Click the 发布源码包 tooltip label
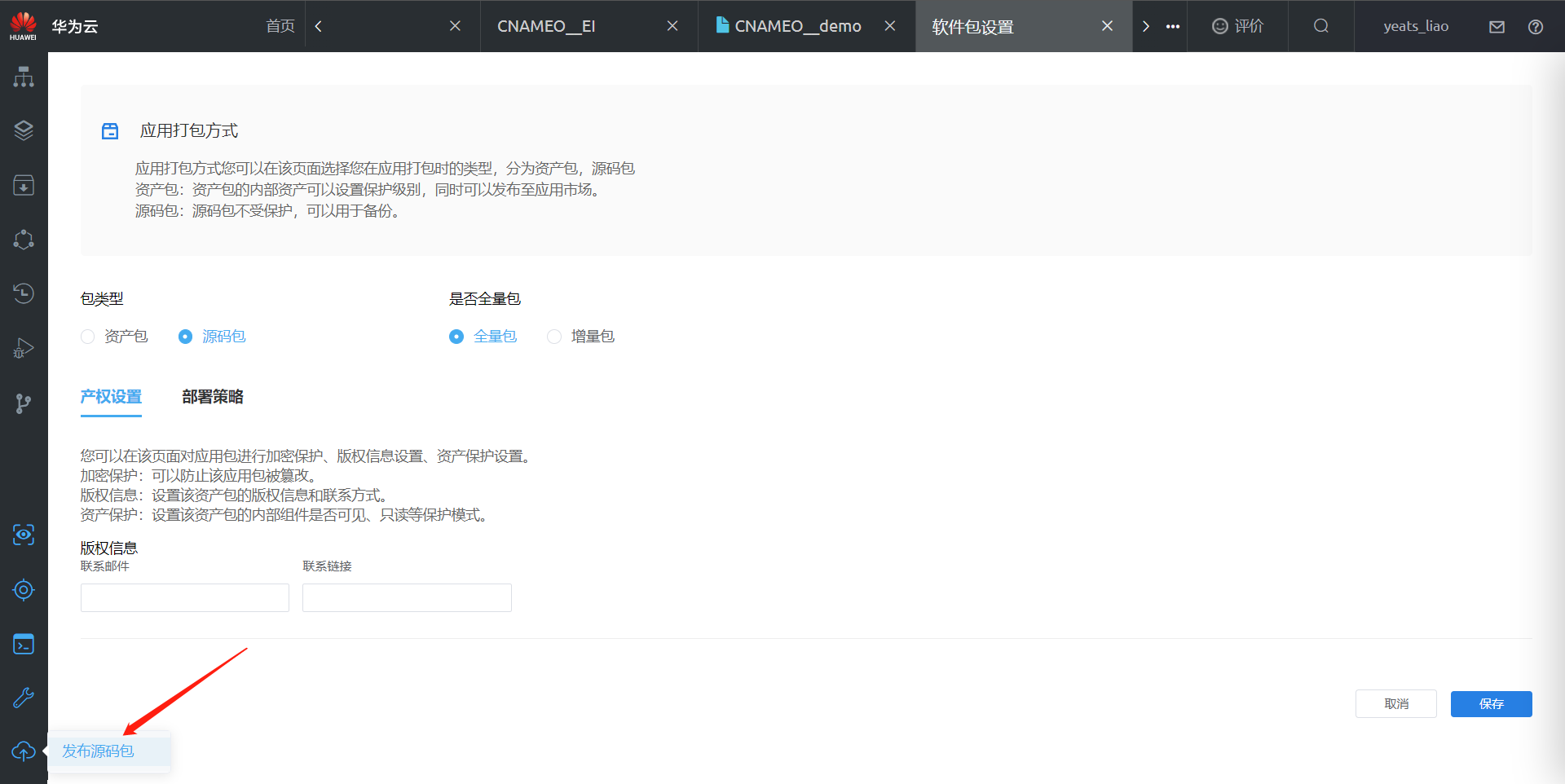Viewport: 1565px width, 784px height. 99,751
